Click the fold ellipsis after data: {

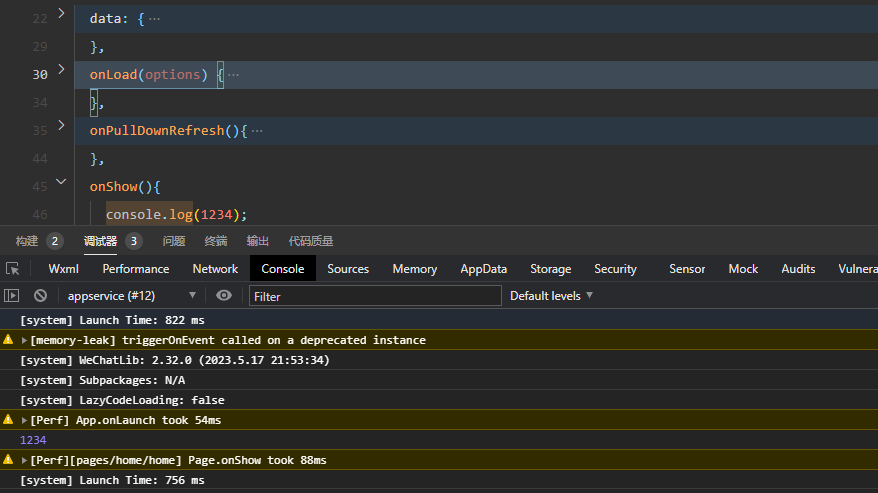[155, 18]
